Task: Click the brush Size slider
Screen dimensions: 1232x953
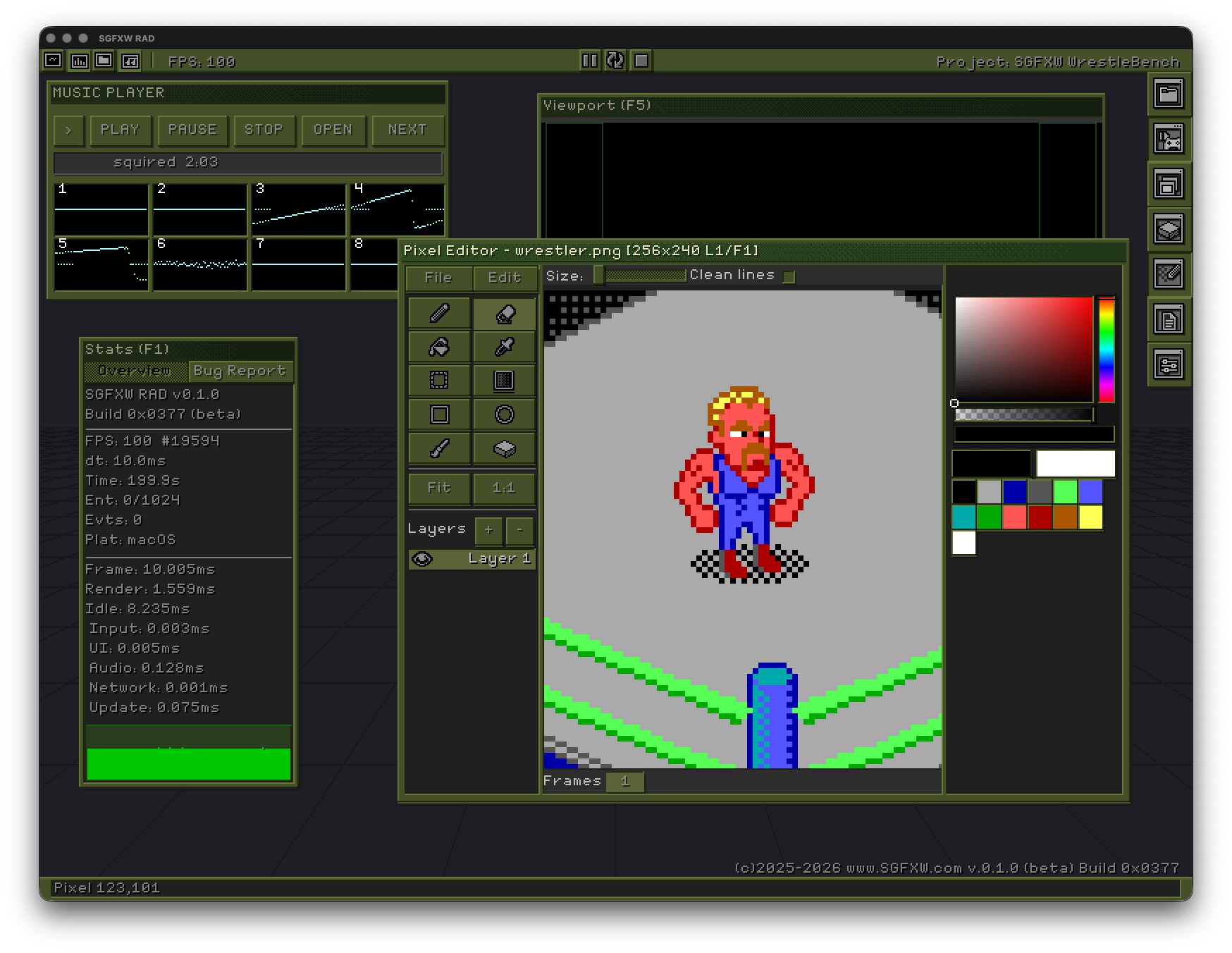Action: click(640, 276)
